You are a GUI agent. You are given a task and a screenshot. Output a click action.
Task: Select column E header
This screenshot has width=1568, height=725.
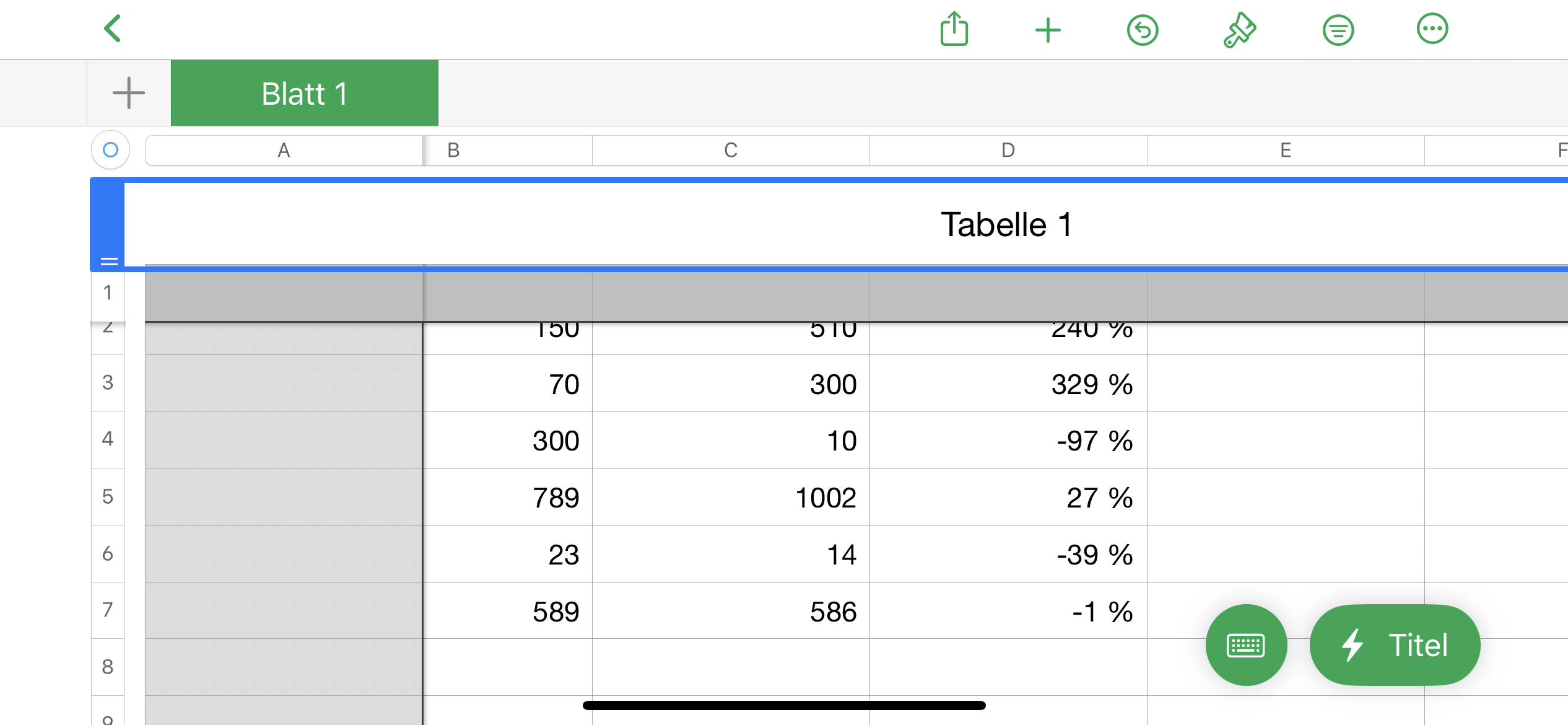[1285, 150]
